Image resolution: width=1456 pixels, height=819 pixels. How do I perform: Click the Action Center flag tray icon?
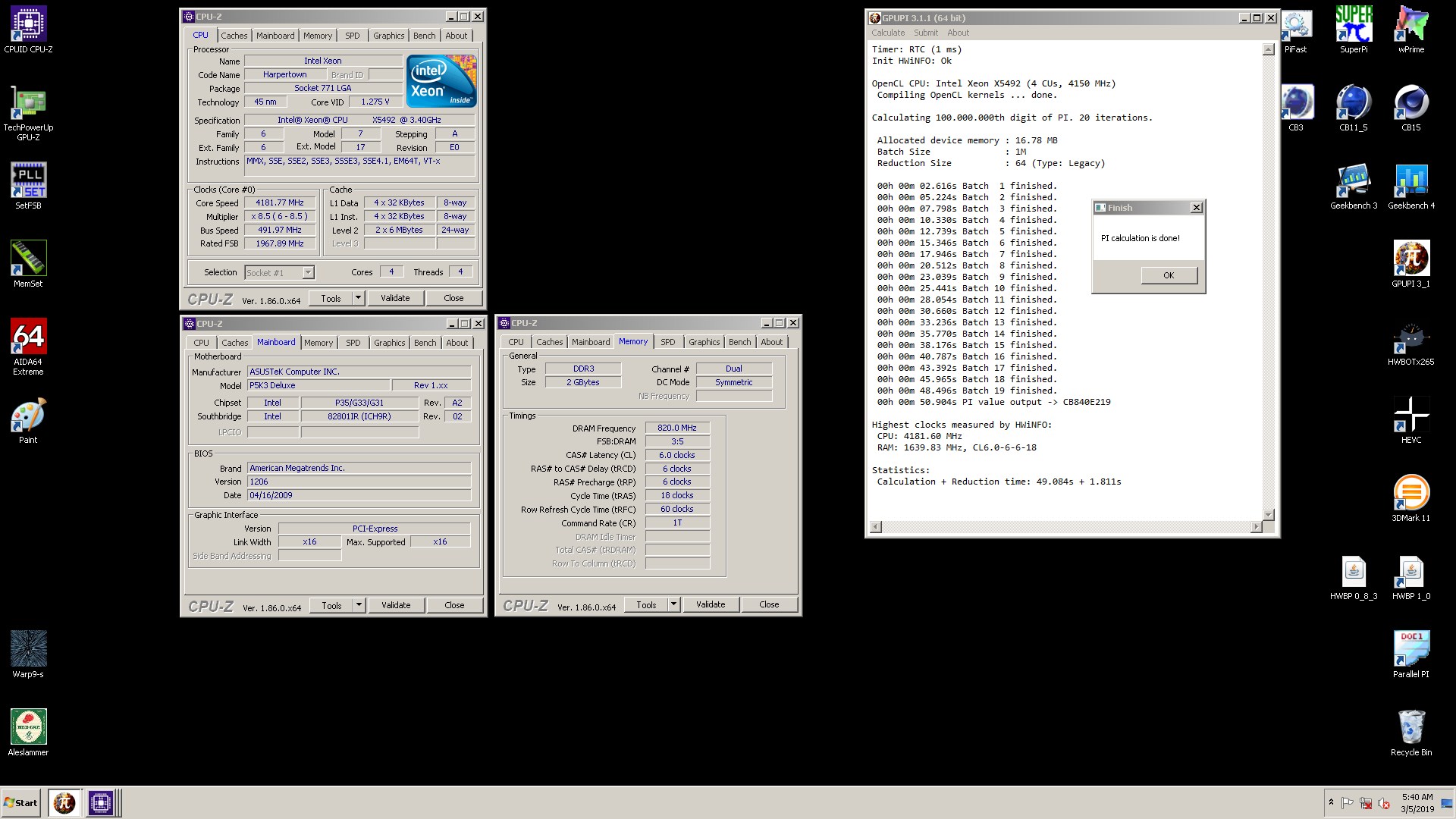tap(1348, 803)
